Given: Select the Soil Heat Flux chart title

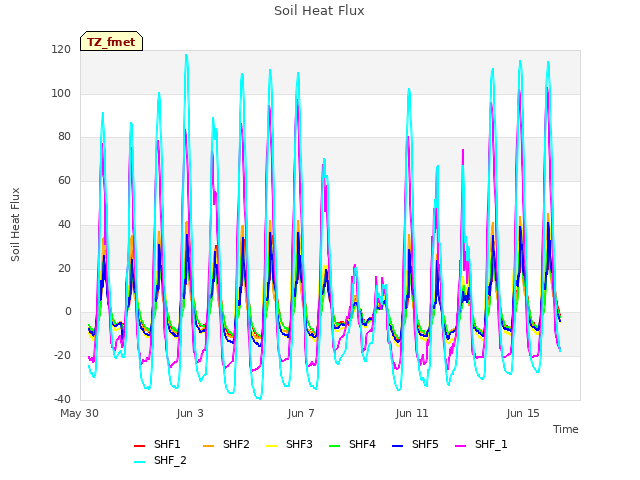Looking at the screenshot, I should click(319, 11).
